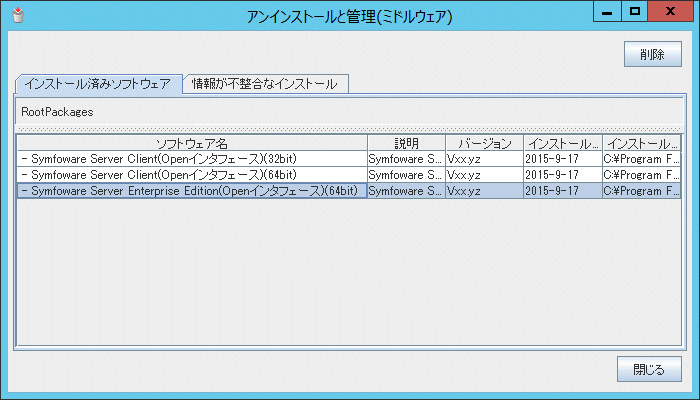Click the 削除 (delete) button
Image resolution: width=700 pixels, height=400 pixels.
pos(653,54)
